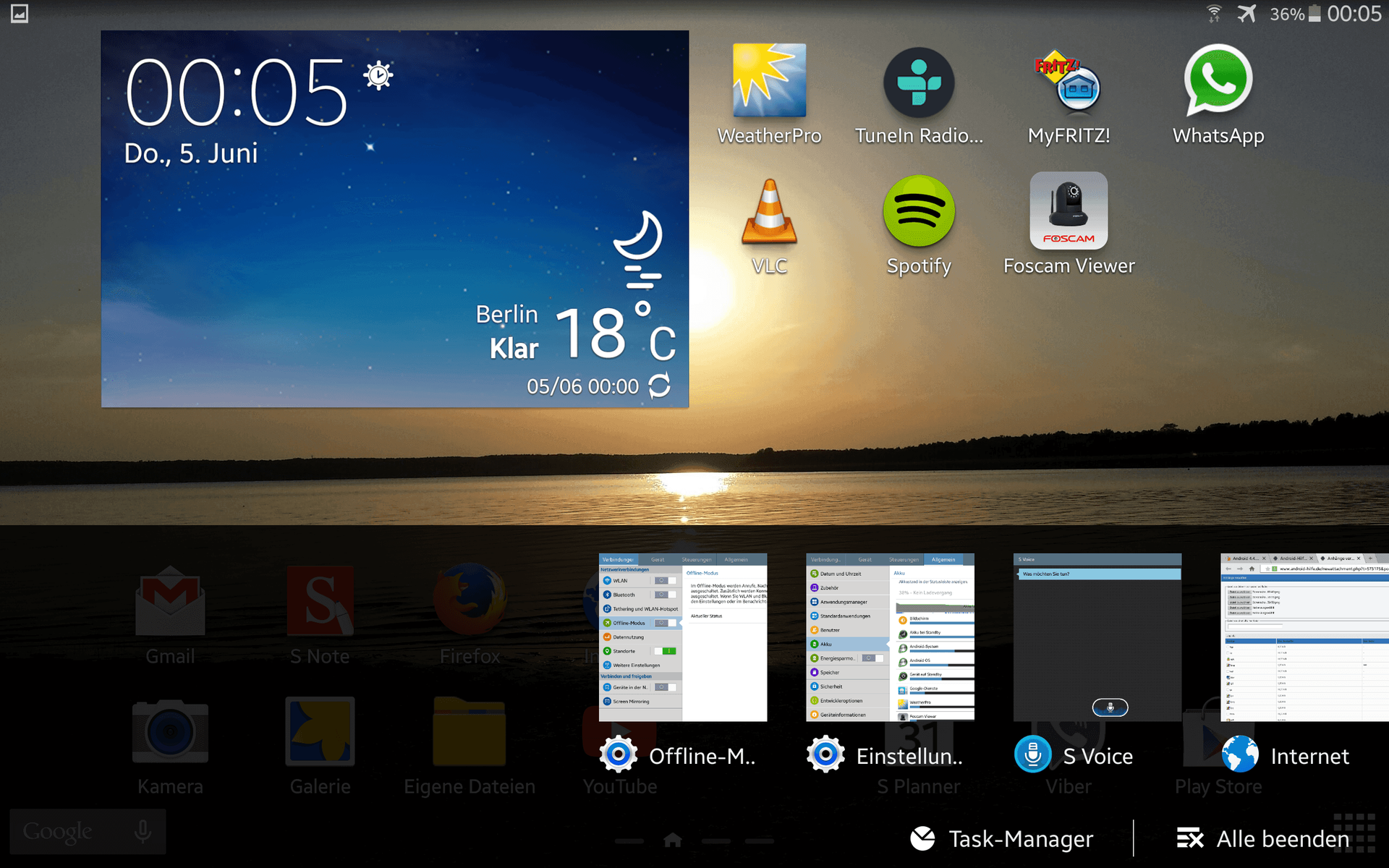
Task: Tap airplane mode status icon
Action: click(1246, 14)
